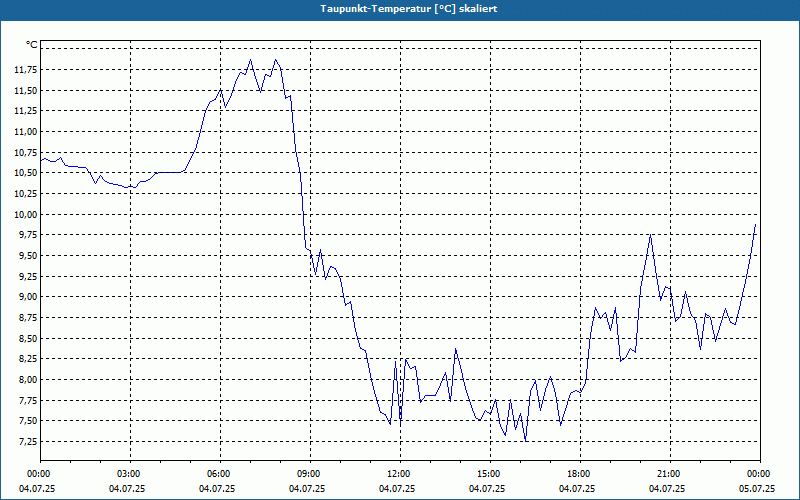Viewport: 800px width, 500px height.
Task: Click the 11,25 y-axis label
Action: coord(26,111)
